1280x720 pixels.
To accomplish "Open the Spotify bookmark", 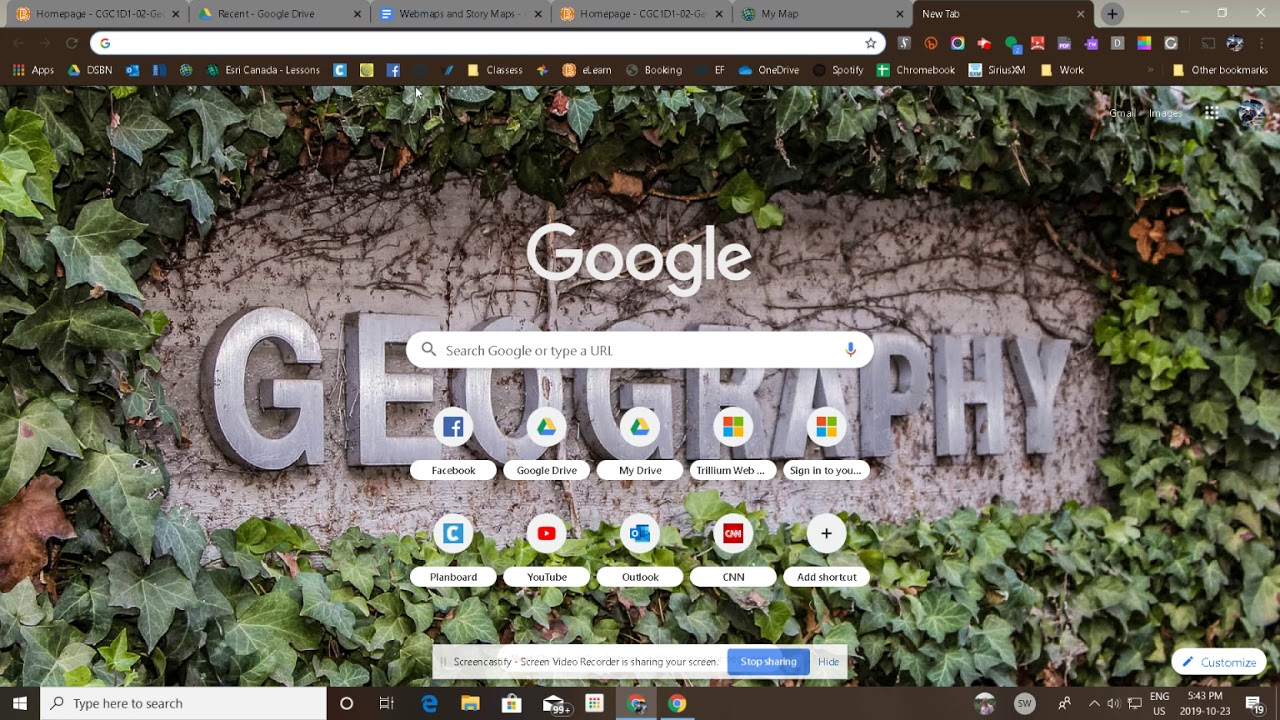I will 838,70.
